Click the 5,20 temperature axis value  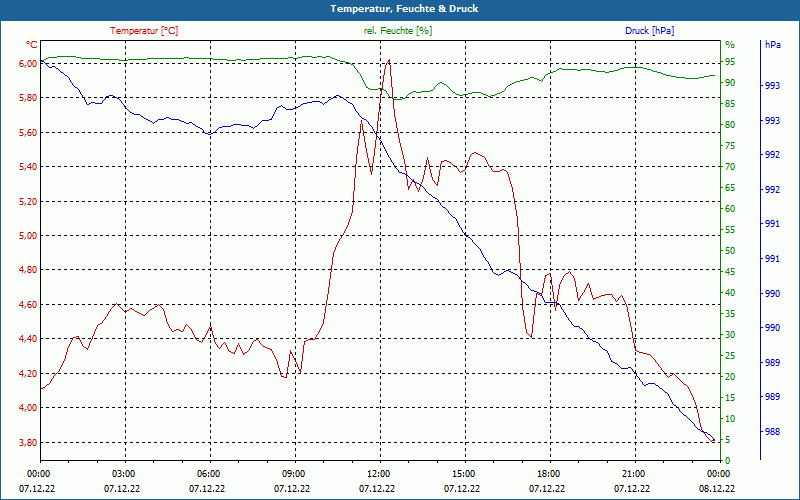[x=29, y=202]
